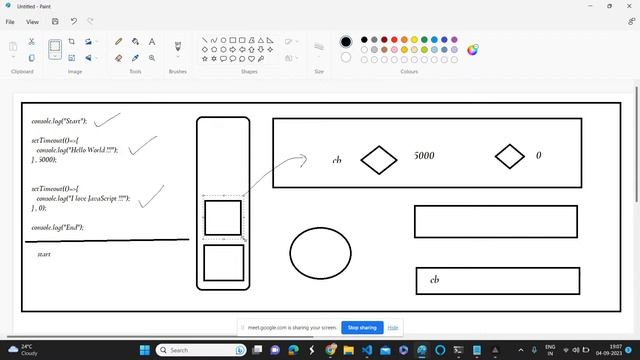The width and height of the screenshot is (640, 360).
Task: Click the Redo arrow
Action: pyautogui.click(x=90, y=22)
